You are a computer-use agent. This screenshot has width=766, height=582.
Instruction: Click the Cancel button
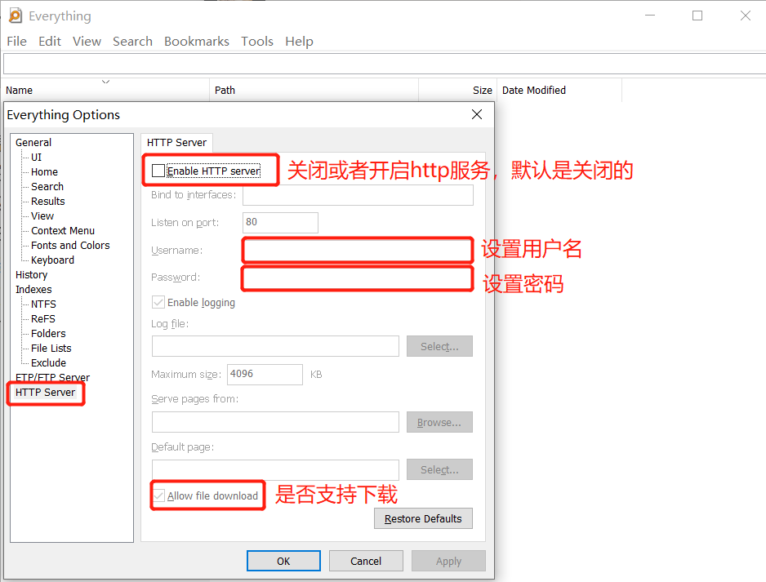(x=366, y=561)
